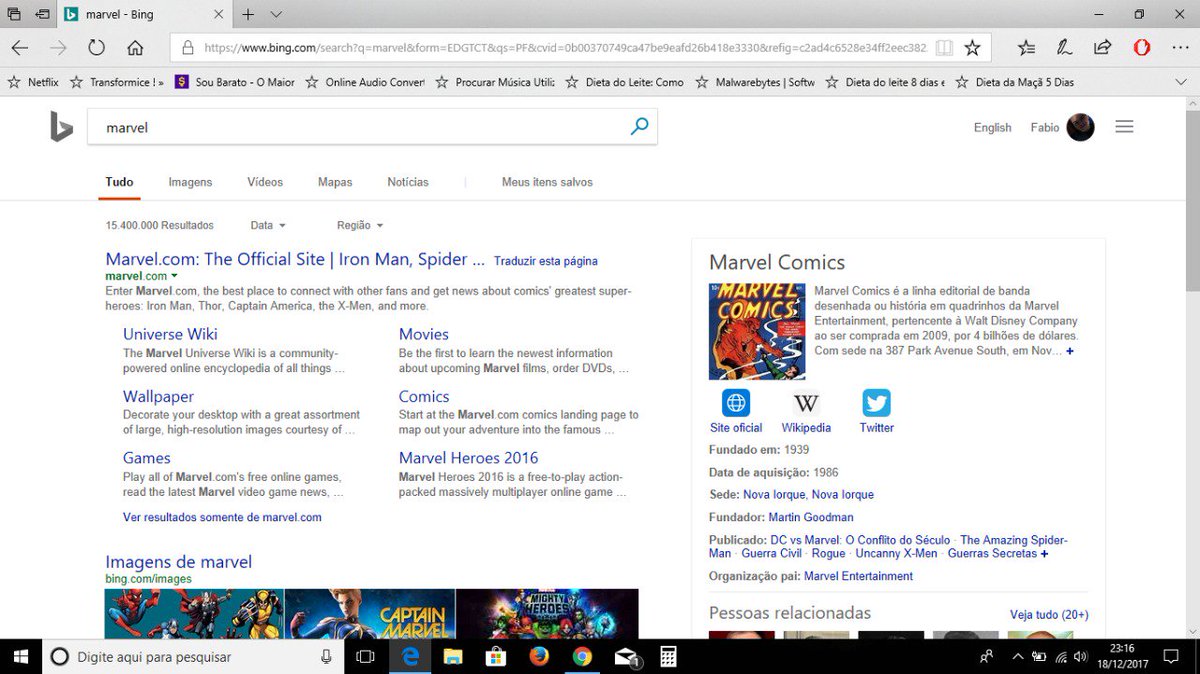Click the Bing search magnifier icon

click(x=639, y=127)
